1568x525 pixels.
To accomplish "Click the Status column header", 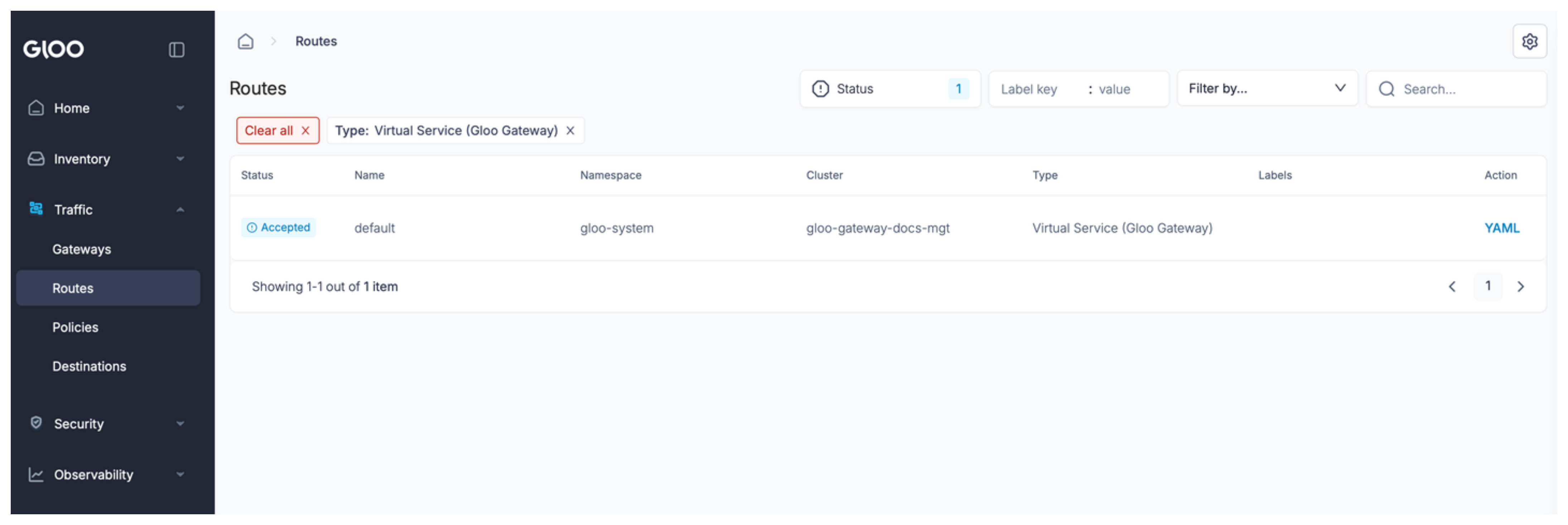I will point(257,175).
